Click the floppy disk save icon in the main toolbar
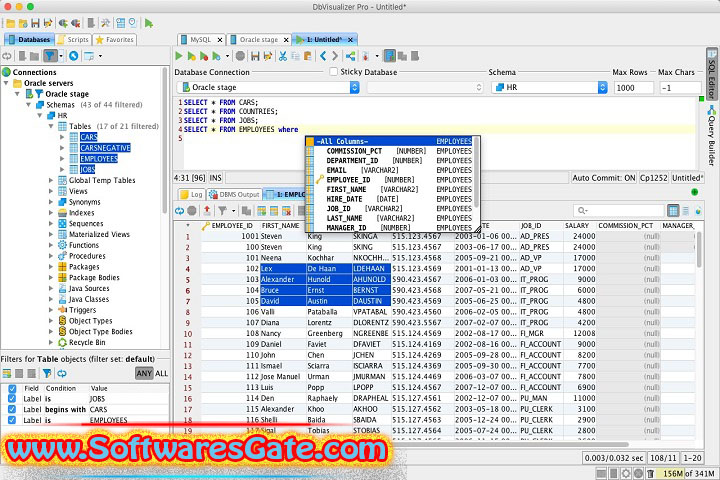Screen dimensions: 720x480 click(35, 23)
